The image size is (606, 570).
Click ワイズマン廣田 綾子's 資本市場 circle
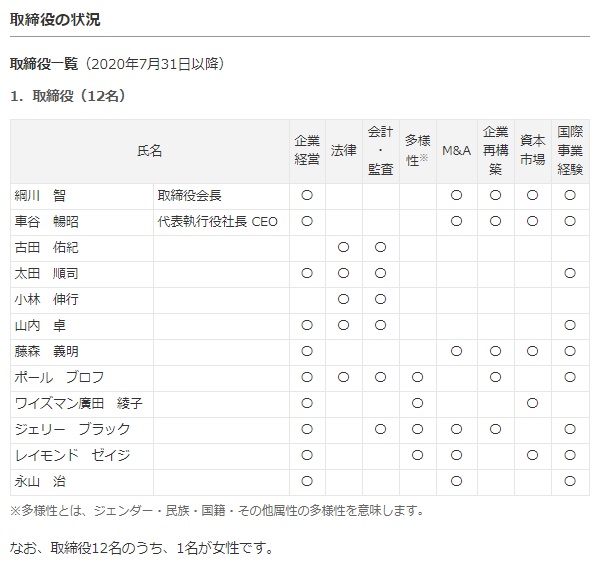click(x=532, y=404)
